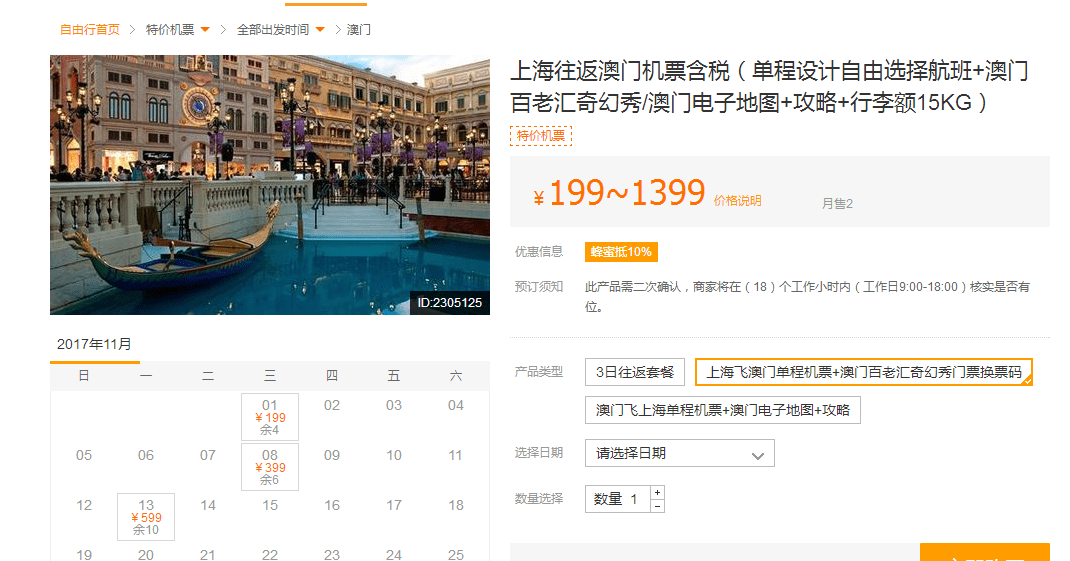The width and height of the screenshot is (1070, 561).
Task: Click calendar date 18
Action: point(456,505)
